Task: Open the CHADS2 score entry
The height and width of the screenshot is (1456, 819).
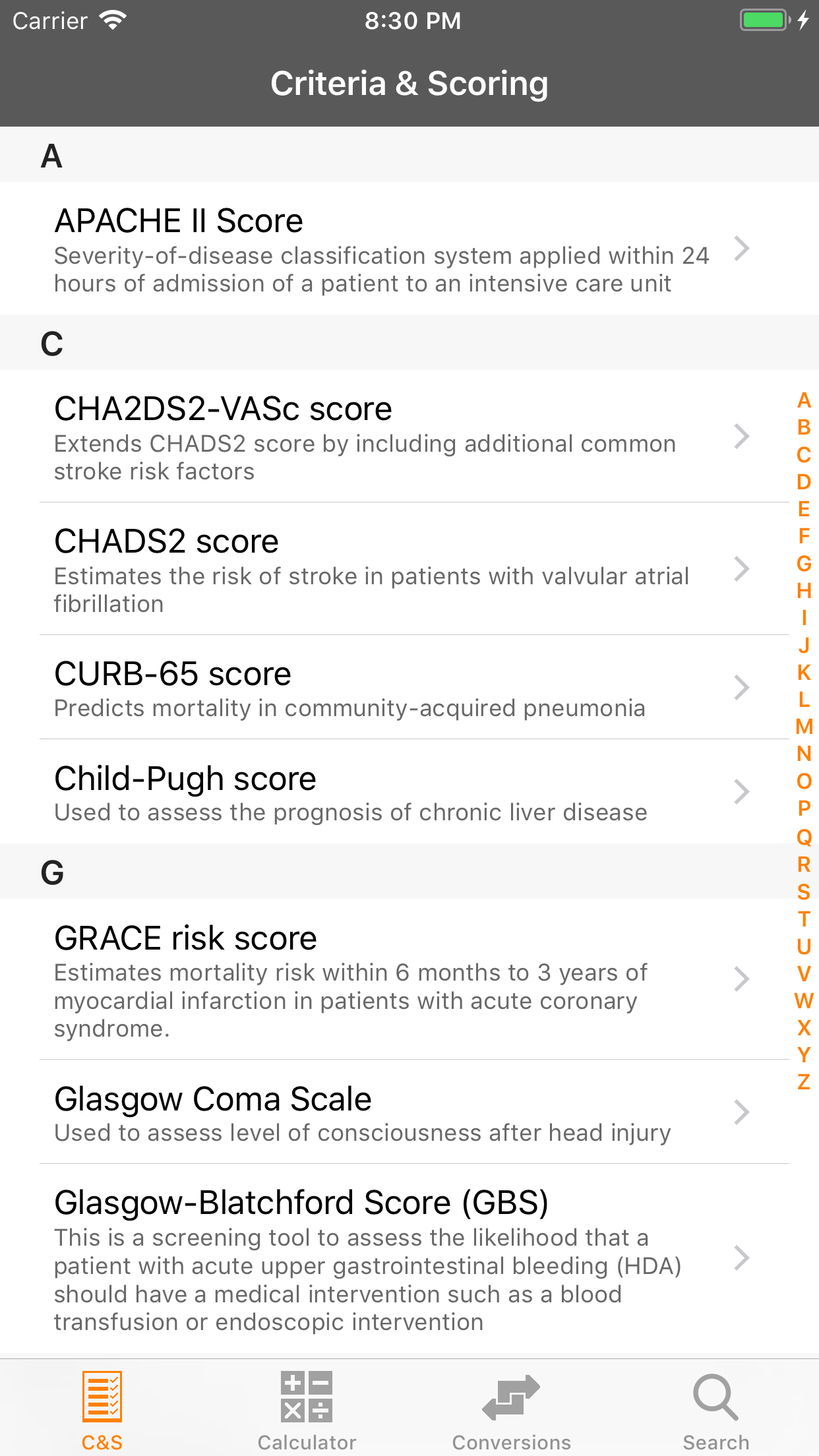Action: pyautogui.click(x=369, y=569)
